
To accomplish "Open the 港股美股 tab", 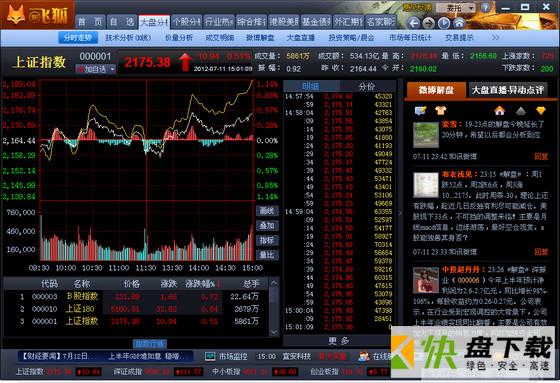I will click(x=284, y=22).
